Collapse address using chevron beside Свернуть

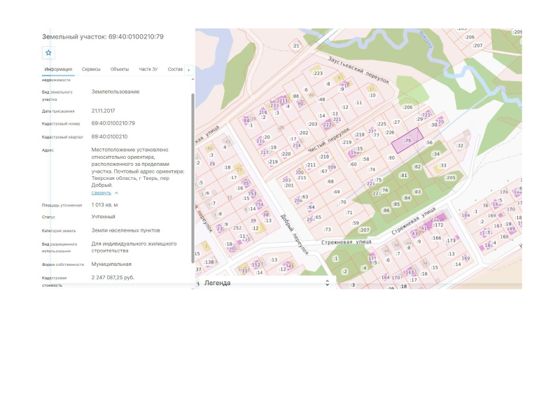116,193
